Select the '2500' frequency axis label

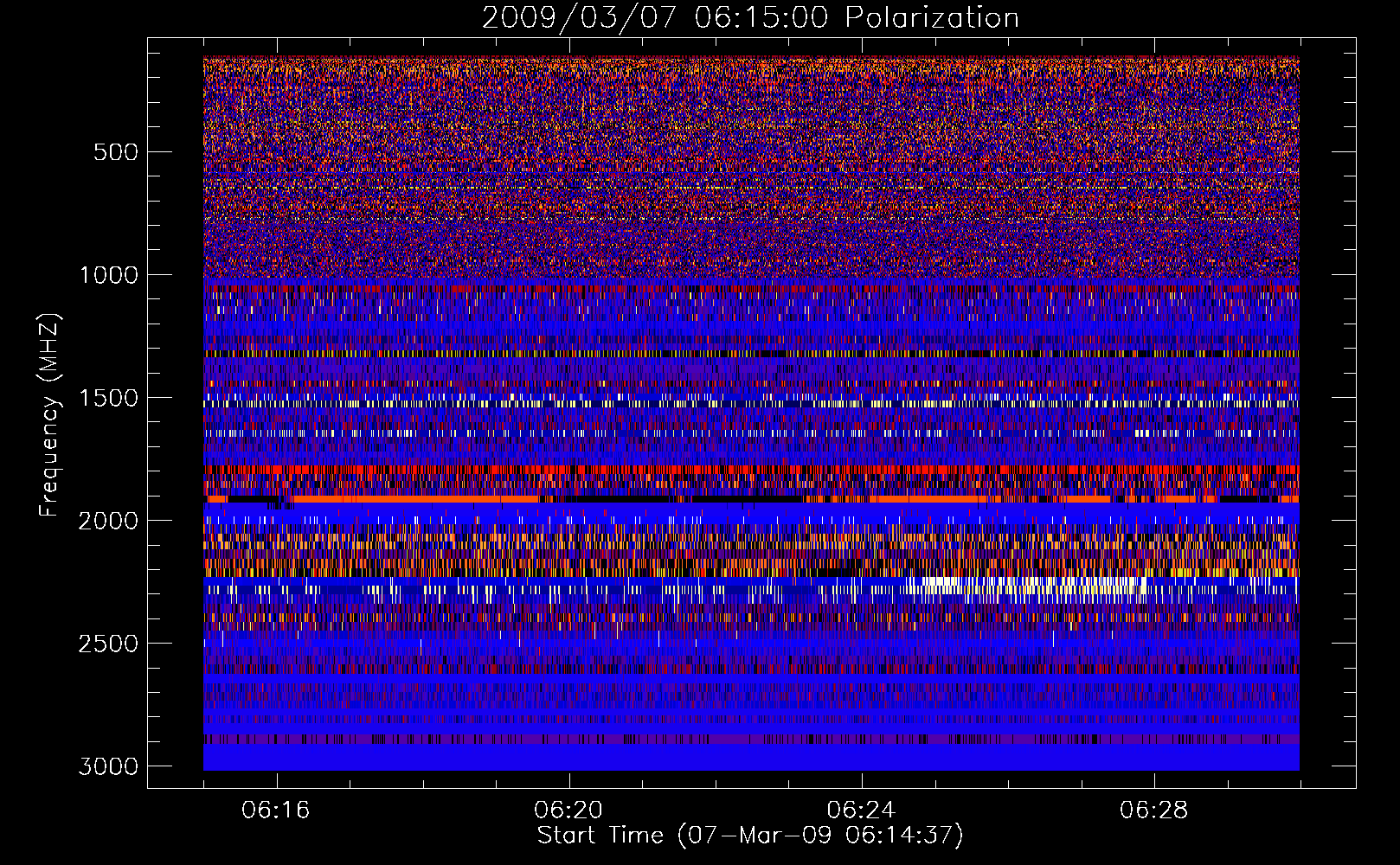[109, 644]
